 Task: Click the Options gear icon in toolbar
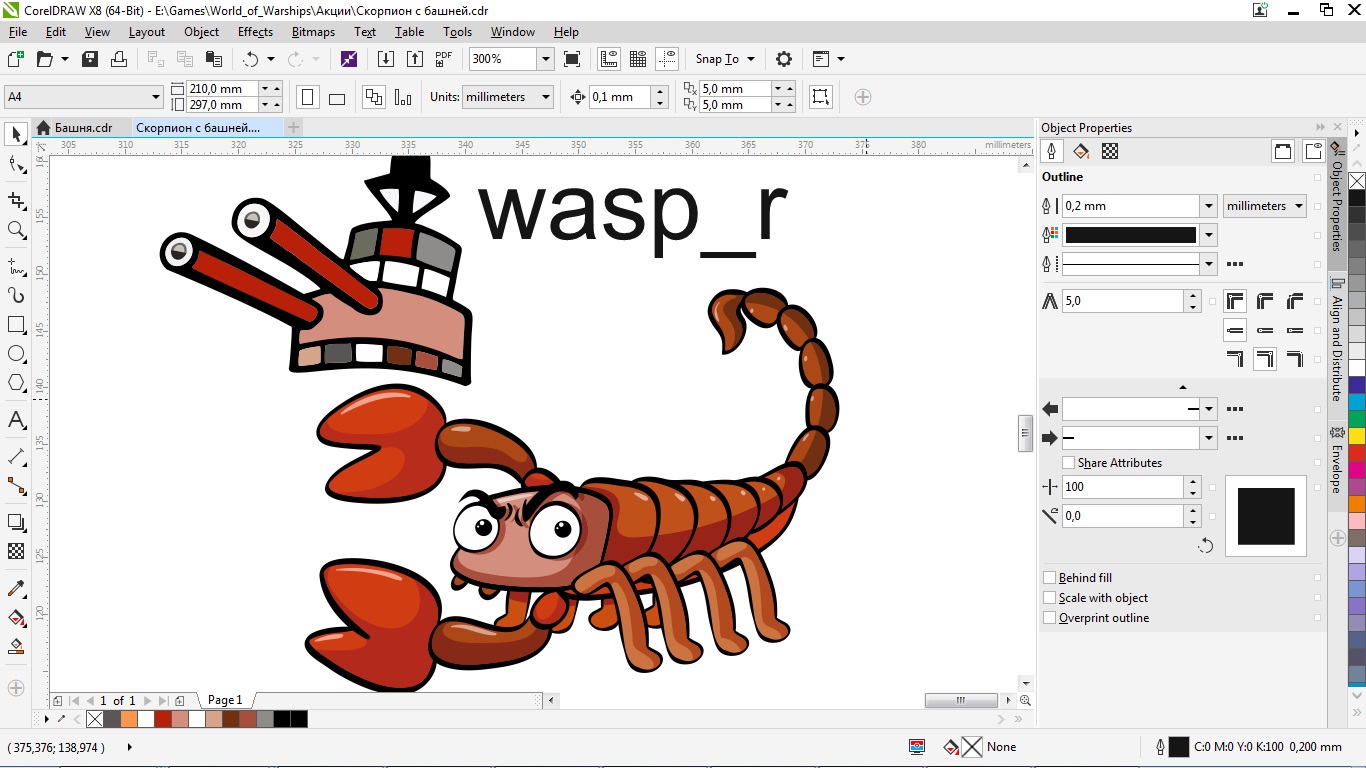[x=784, y=59]
